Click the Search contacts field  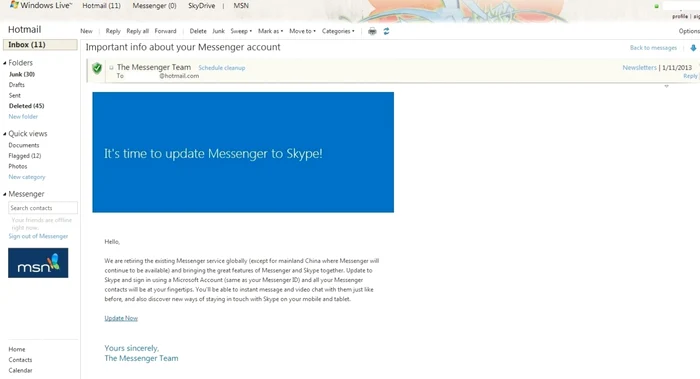pyautogui.click(x=43, y=208)
